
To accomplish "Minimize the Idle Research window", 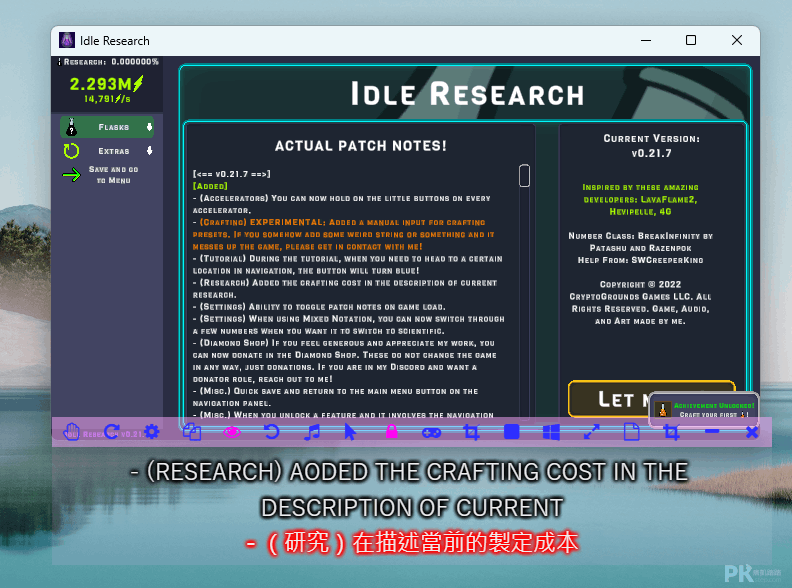I will [x=646, y=40].
